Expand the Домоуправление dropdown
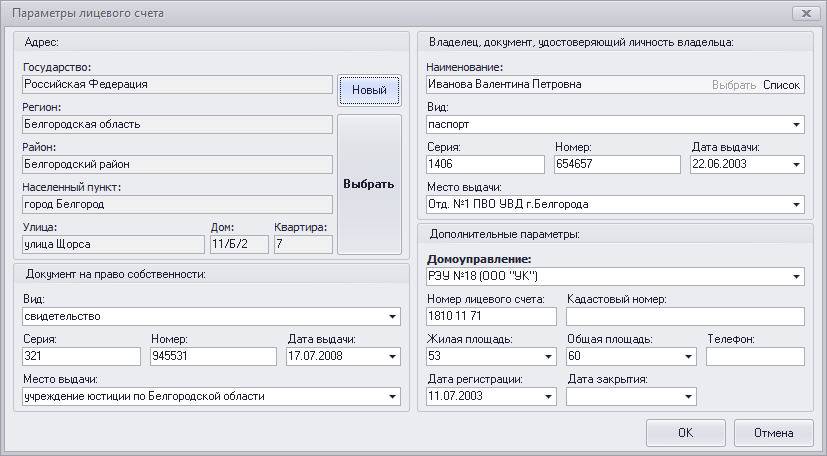 [796, 277]
